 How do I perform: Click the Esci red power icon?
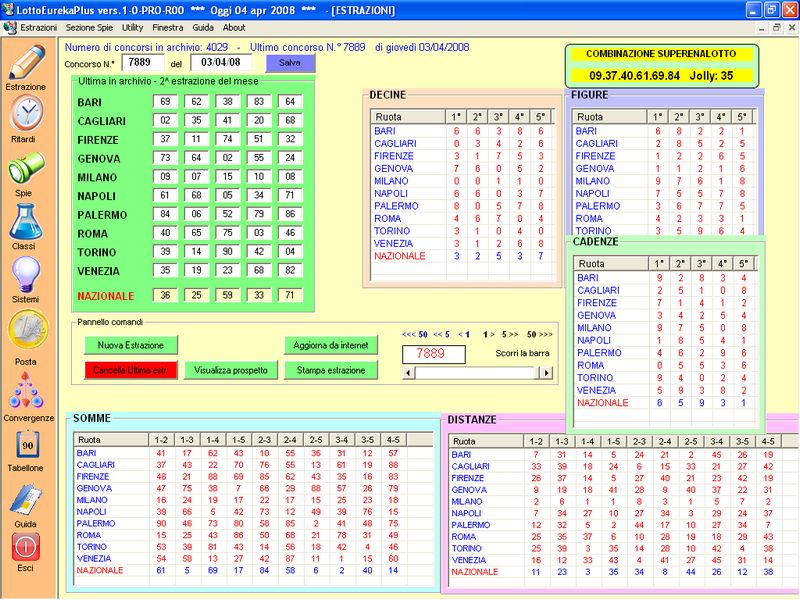tap(26, 547)
